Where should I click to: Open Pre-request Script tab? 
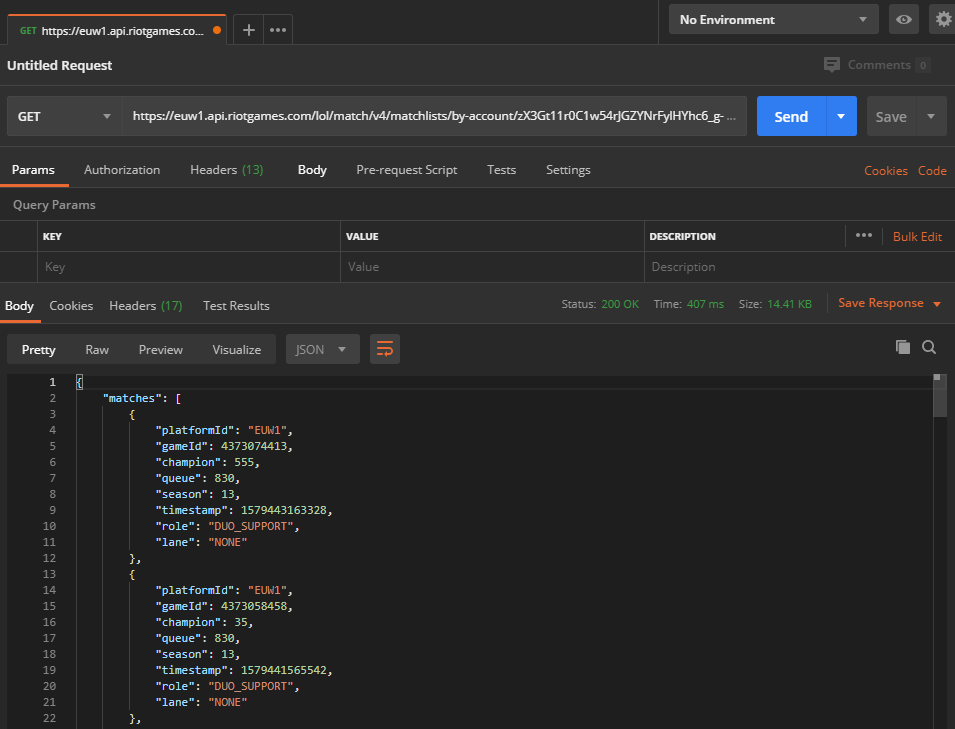coord(406,170)
